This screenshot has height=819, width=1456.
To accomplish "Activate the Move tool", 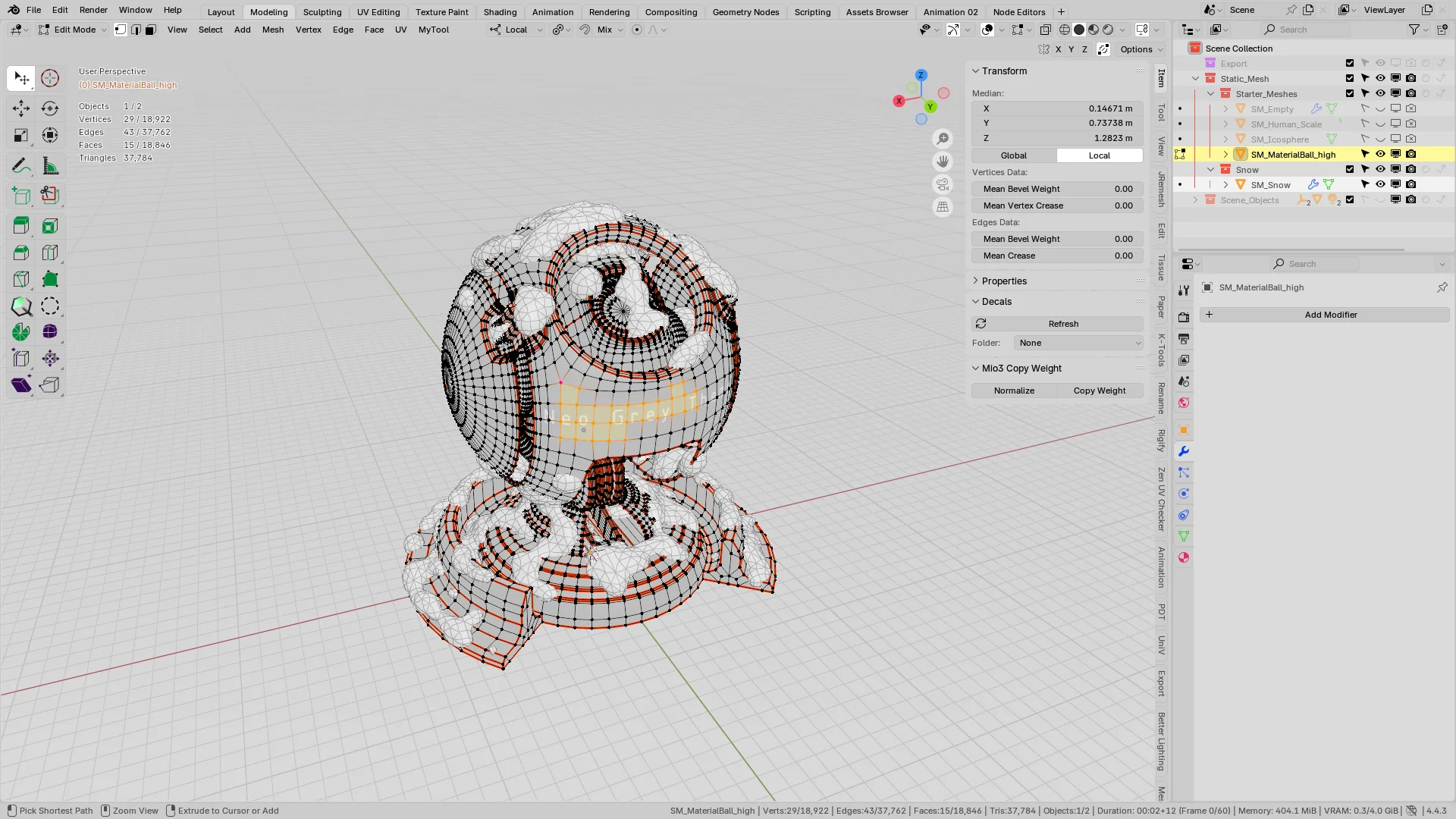I will [21, 108].
